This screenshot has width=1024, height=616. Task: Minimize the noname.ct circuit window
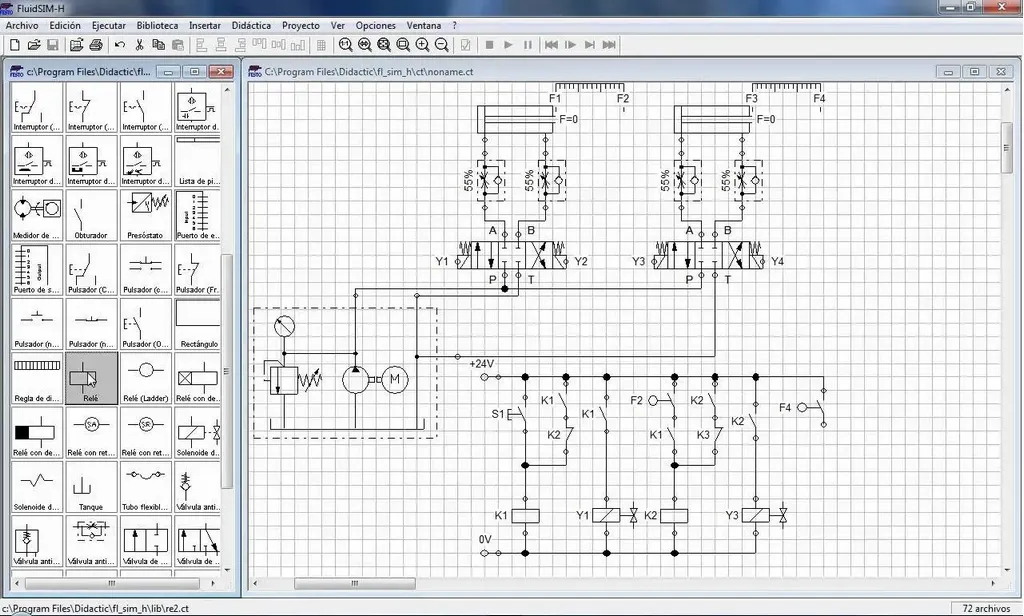(949, 72)
